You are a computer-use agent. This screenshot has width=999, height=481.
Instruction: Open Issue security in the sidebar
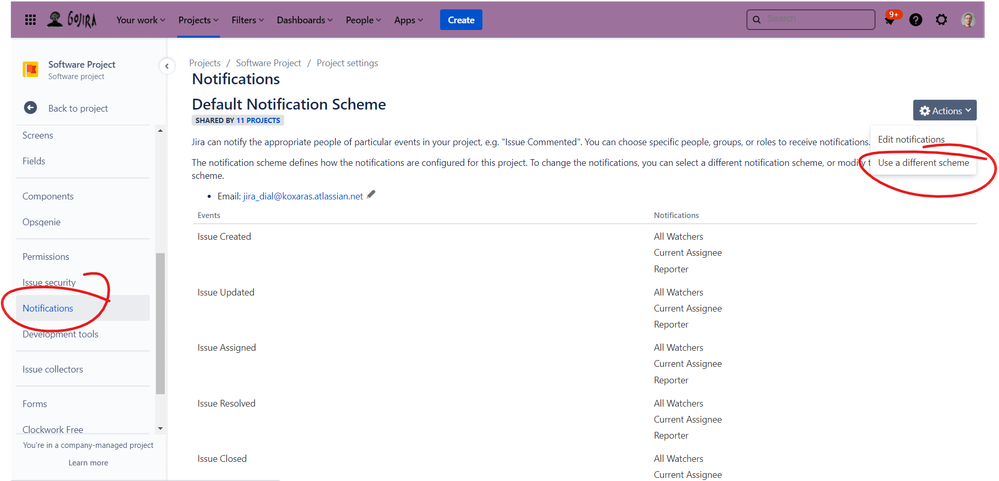click(x=49, y=282)
